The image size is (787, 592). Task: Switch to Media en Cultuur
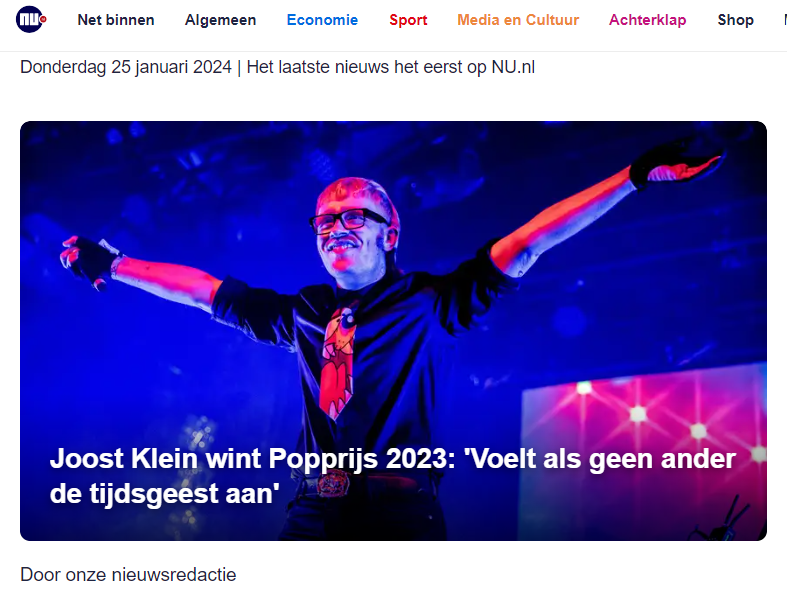(518, 20)
